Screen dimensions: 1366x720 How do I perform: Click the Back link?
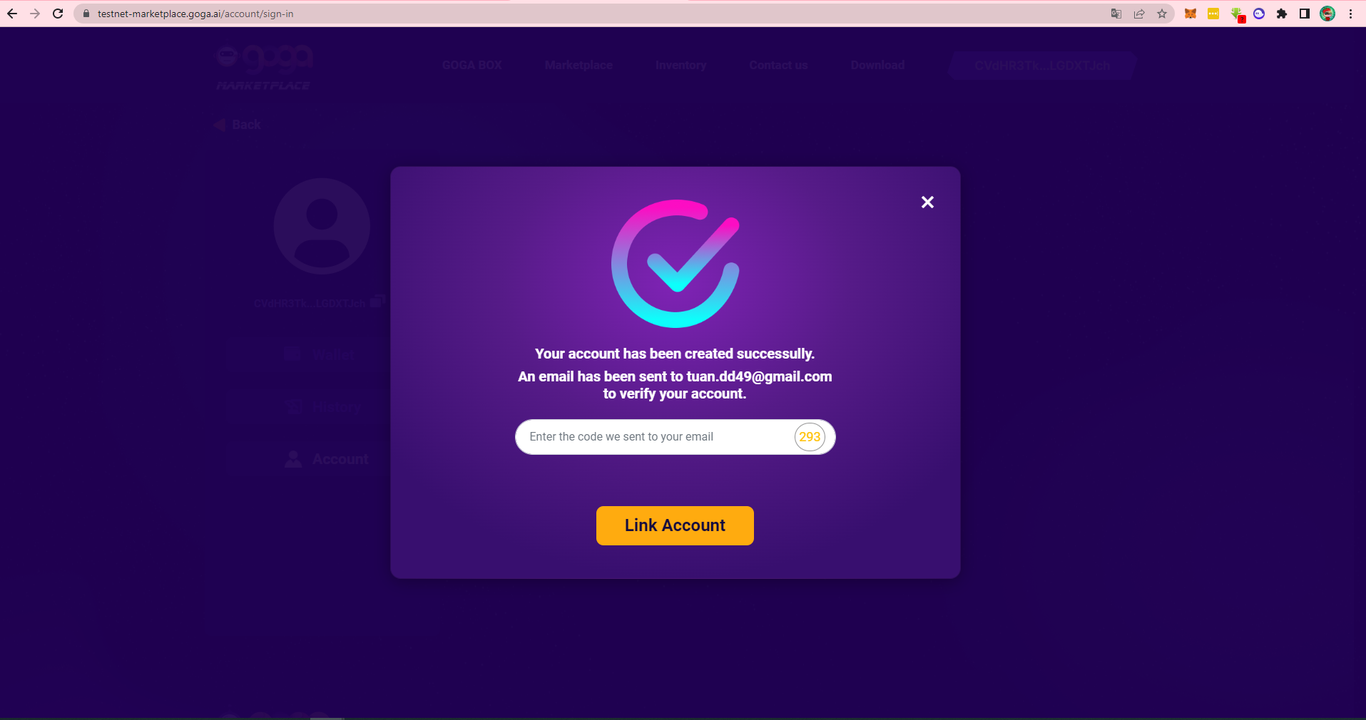pyautogui.click(x=237, y=125)
